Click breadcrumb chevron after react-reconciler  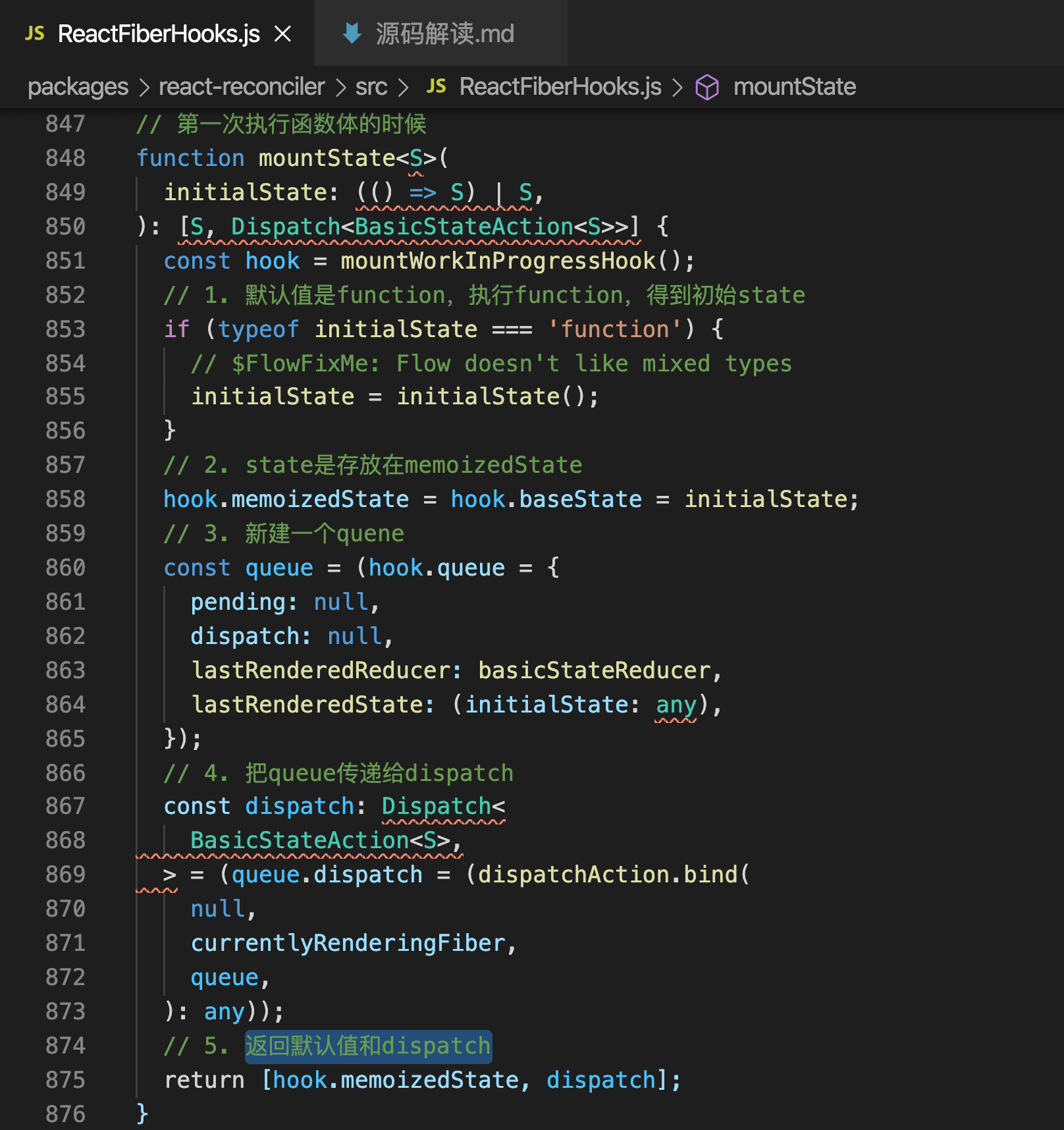point(340,87)
